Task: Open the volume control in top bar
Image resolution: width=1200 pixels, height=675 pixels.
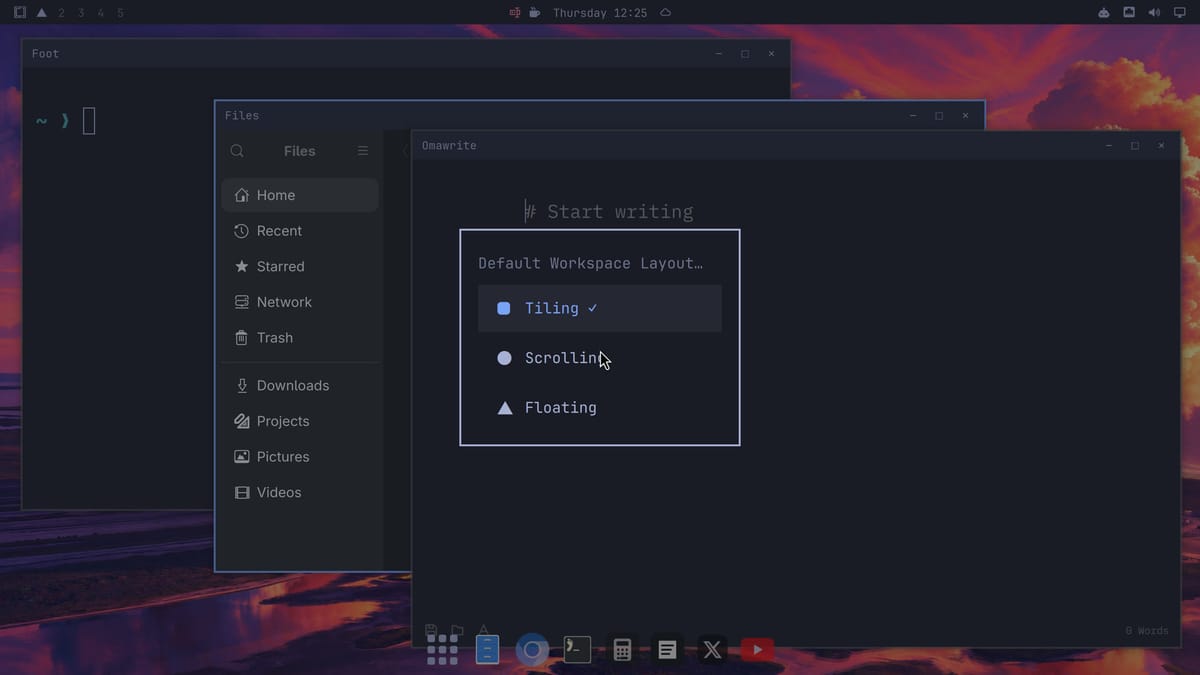Action: pos(1154,13)
